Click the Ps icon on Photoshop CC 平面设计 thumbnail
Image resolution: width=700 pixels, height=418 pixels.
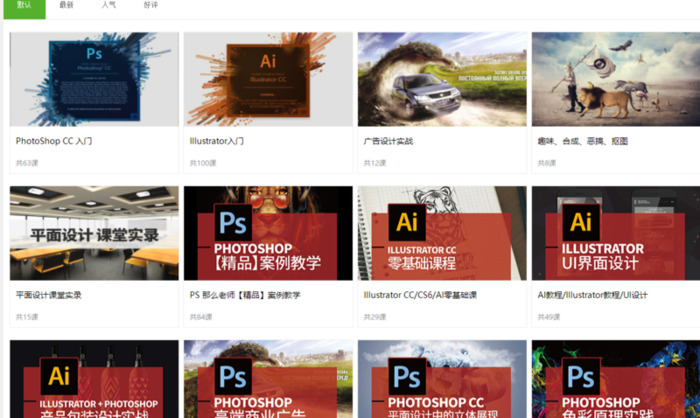(407, 377)
